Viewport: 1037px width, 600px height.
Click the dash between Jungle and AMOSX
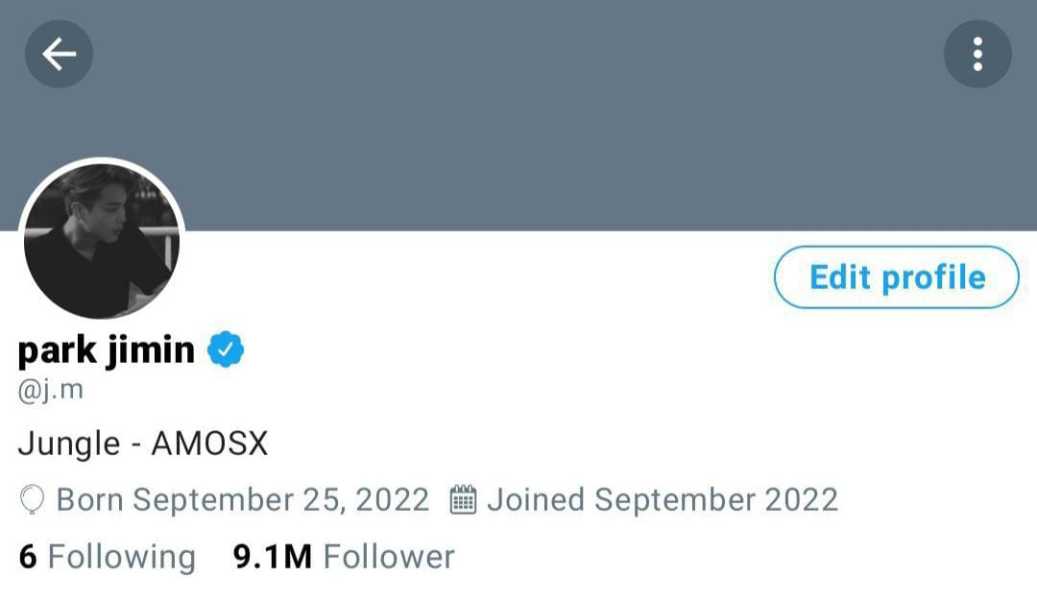136,446
